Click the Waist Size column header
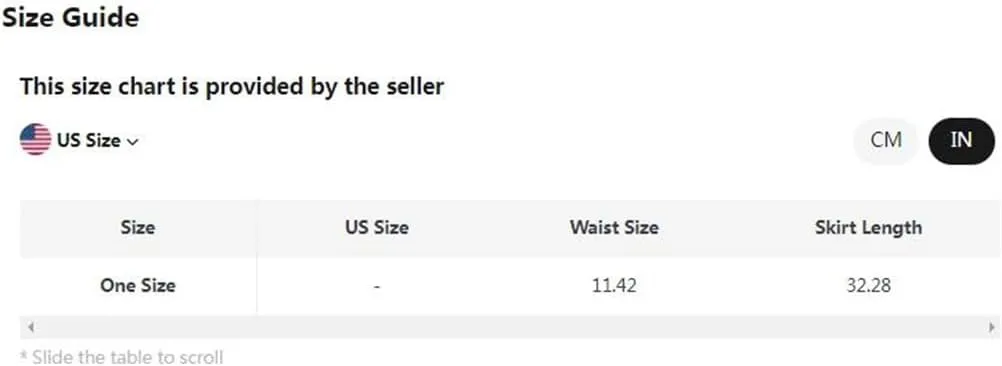This screenshot has height=366, width=1002. [614, 227]
